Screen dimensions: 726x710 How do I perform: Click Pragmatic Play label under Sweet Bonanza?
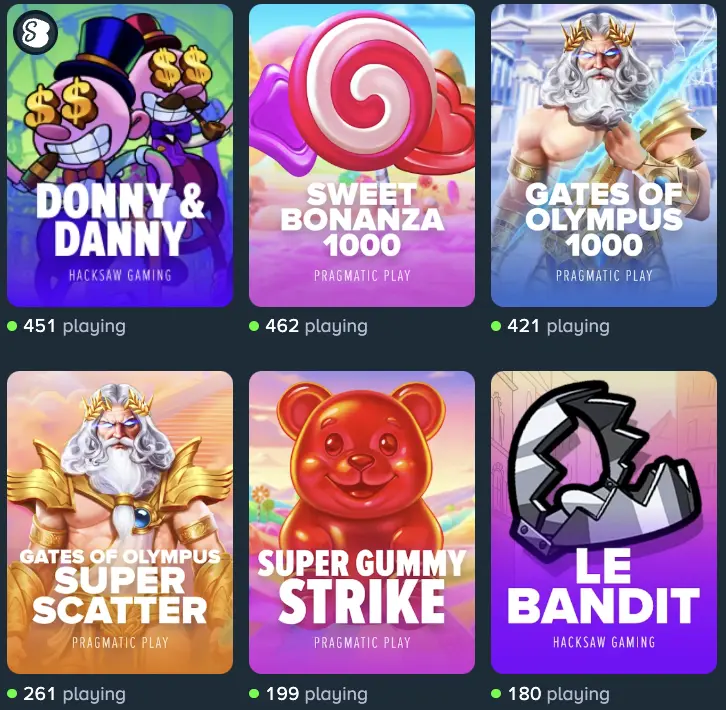click(x=362, y=276)
